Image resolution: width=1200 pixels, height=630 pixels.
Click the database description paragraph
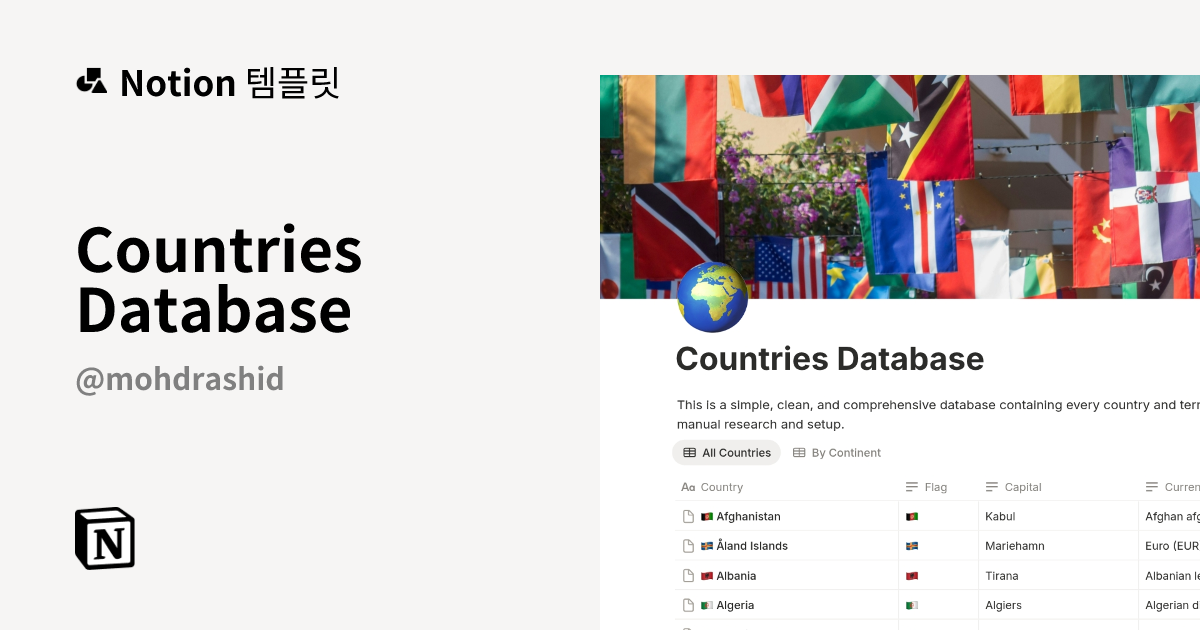[x=938, y=415]
